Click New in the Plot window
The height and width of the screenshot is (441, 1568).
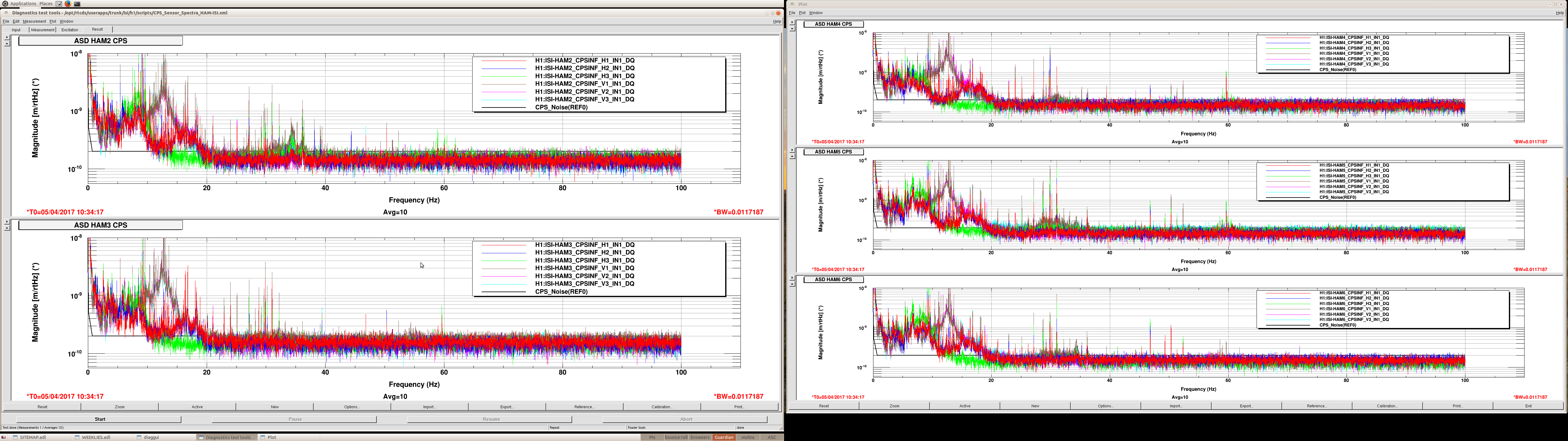(x=1035, y=406)
